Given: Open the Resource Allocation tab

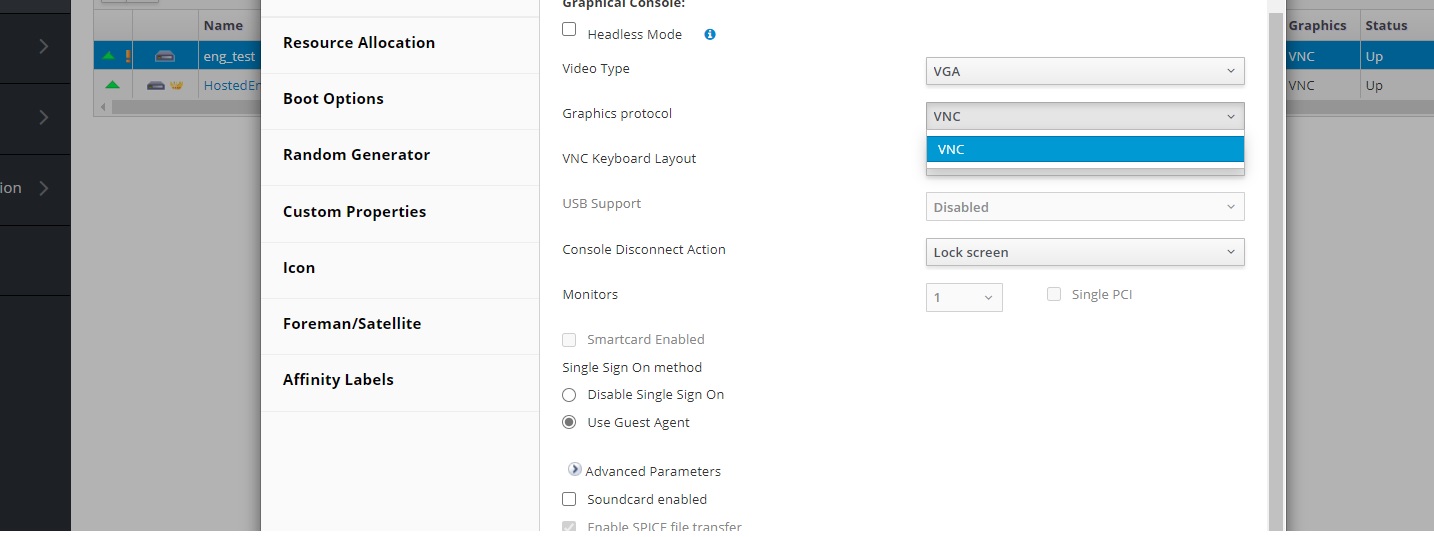Looking at the screenshot, I should (358, 43).
